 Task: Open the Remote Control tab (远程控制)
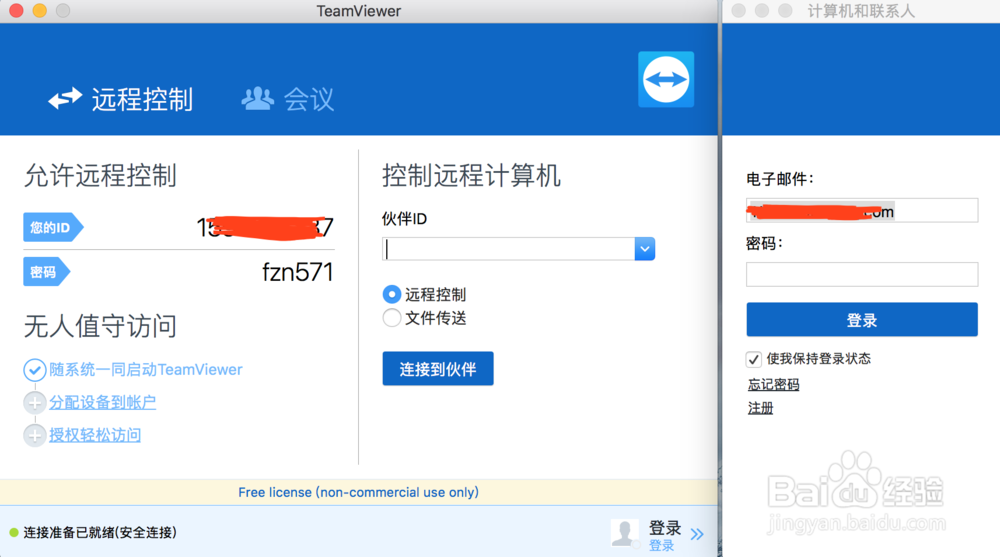pyautogui.click(x=121, y=99)
